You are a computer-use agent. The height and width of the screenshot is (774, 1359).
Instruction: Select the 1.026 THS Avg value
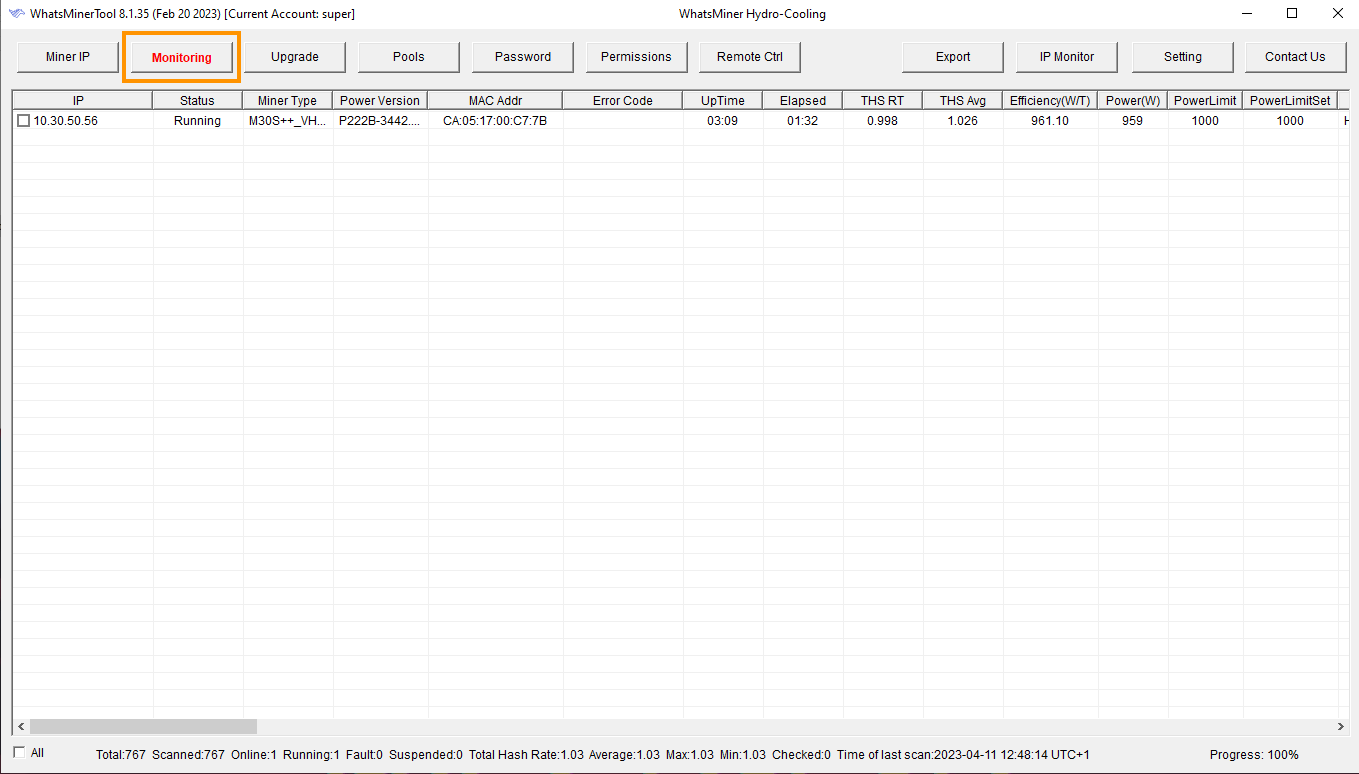[962, 121]
